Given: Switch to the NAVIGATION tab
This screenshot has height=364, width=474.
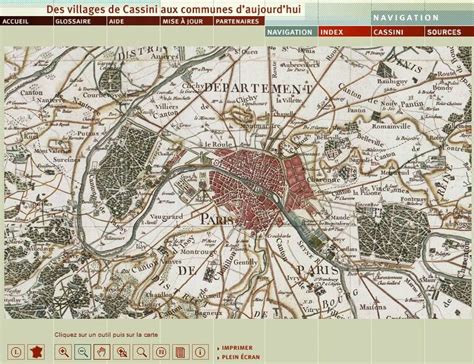Looking at the screenshot, I should pyautogui.click(x=291, y=32).
